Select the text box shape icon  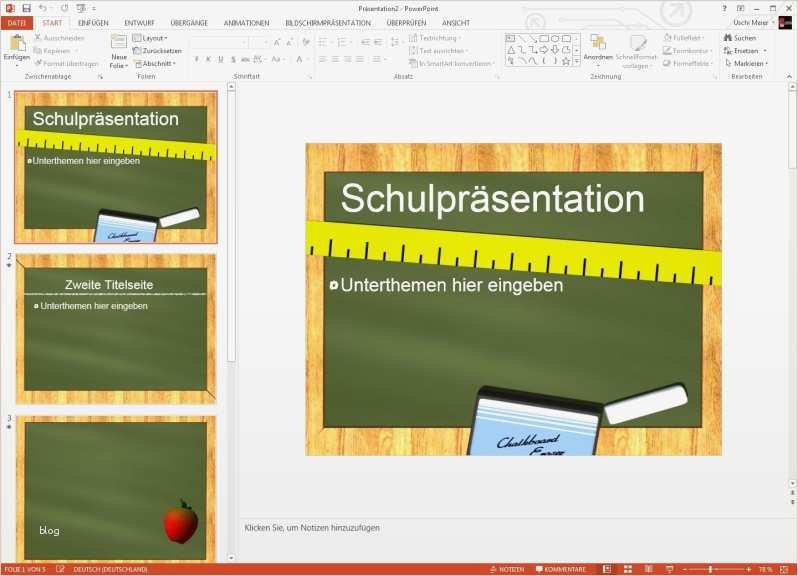tap(511, 39)
